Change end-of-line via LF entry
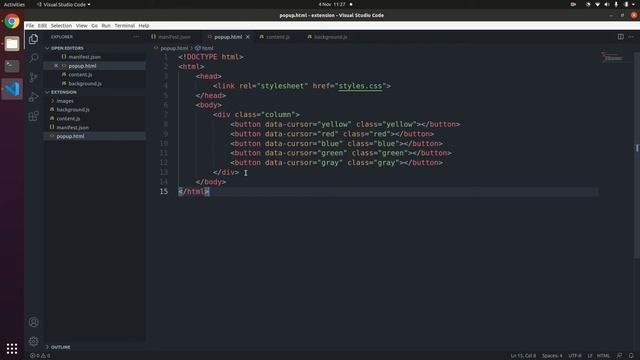The image size is (640, 360). 590,356
